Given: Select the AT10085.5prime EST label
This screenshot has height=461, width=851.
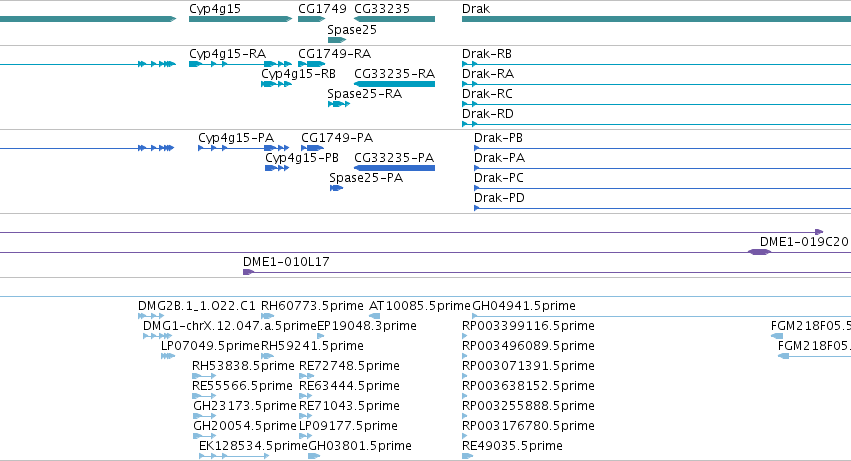Looking at the screenshot, I should click(x=420, y=306).
